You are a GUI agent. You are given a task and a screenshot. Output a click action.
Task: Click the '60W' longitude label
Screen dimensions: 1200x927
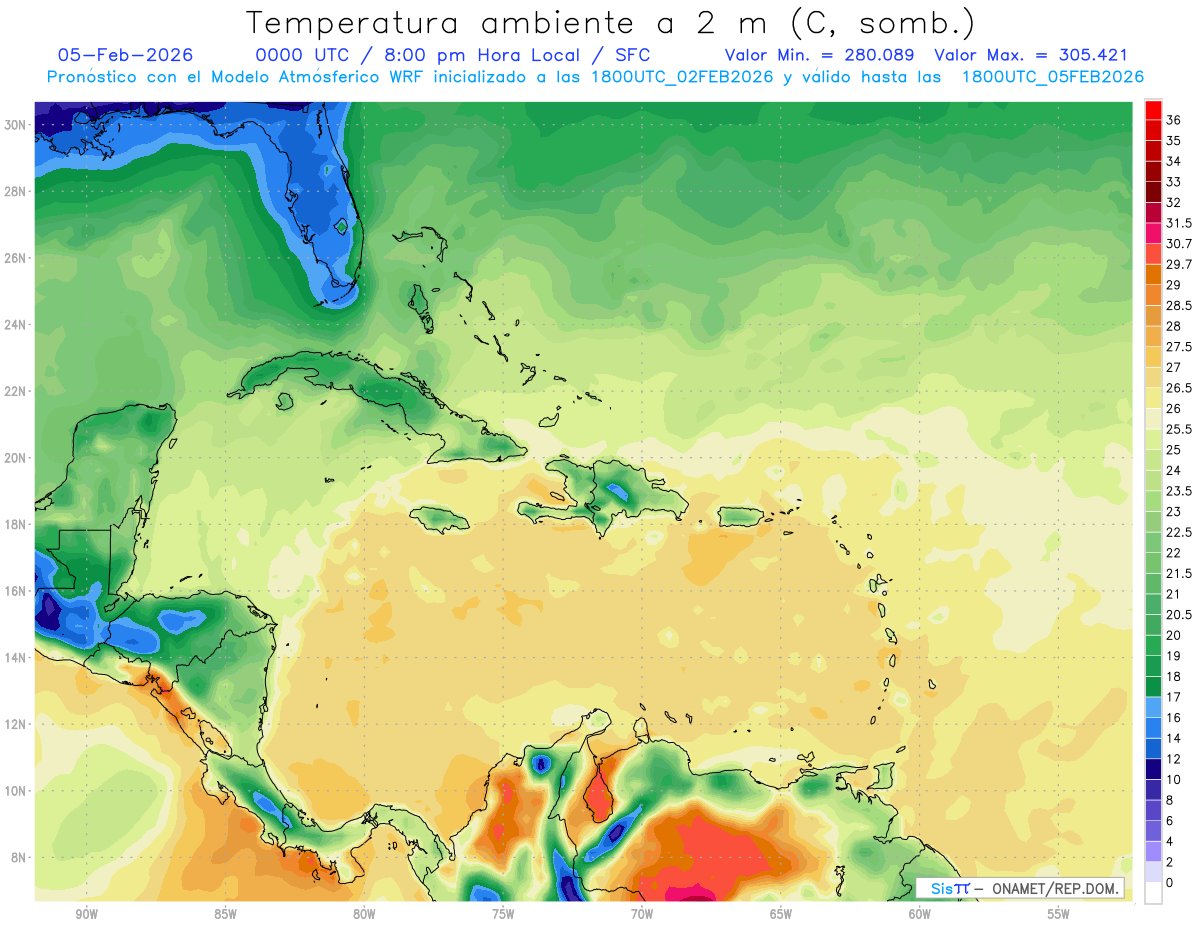point(920,914)
